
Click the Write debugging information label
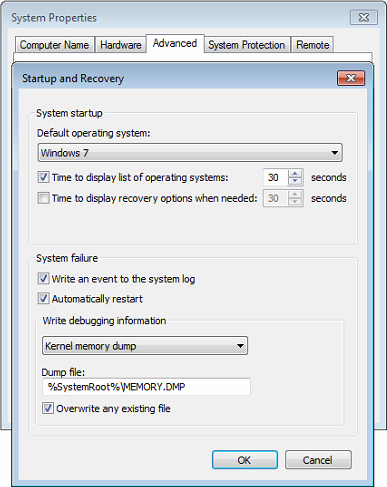point(104,321)
